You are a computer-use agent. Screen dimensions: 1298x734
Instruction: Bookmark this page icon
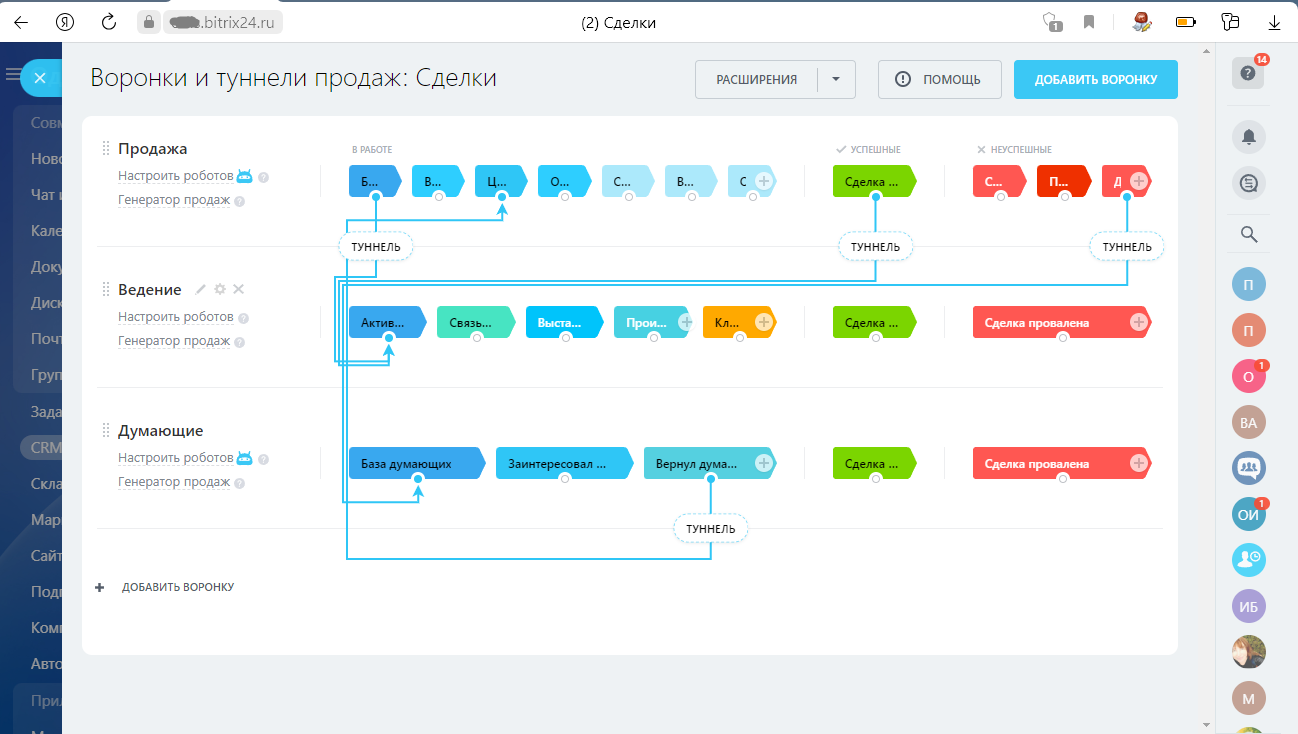[1089, 22]
